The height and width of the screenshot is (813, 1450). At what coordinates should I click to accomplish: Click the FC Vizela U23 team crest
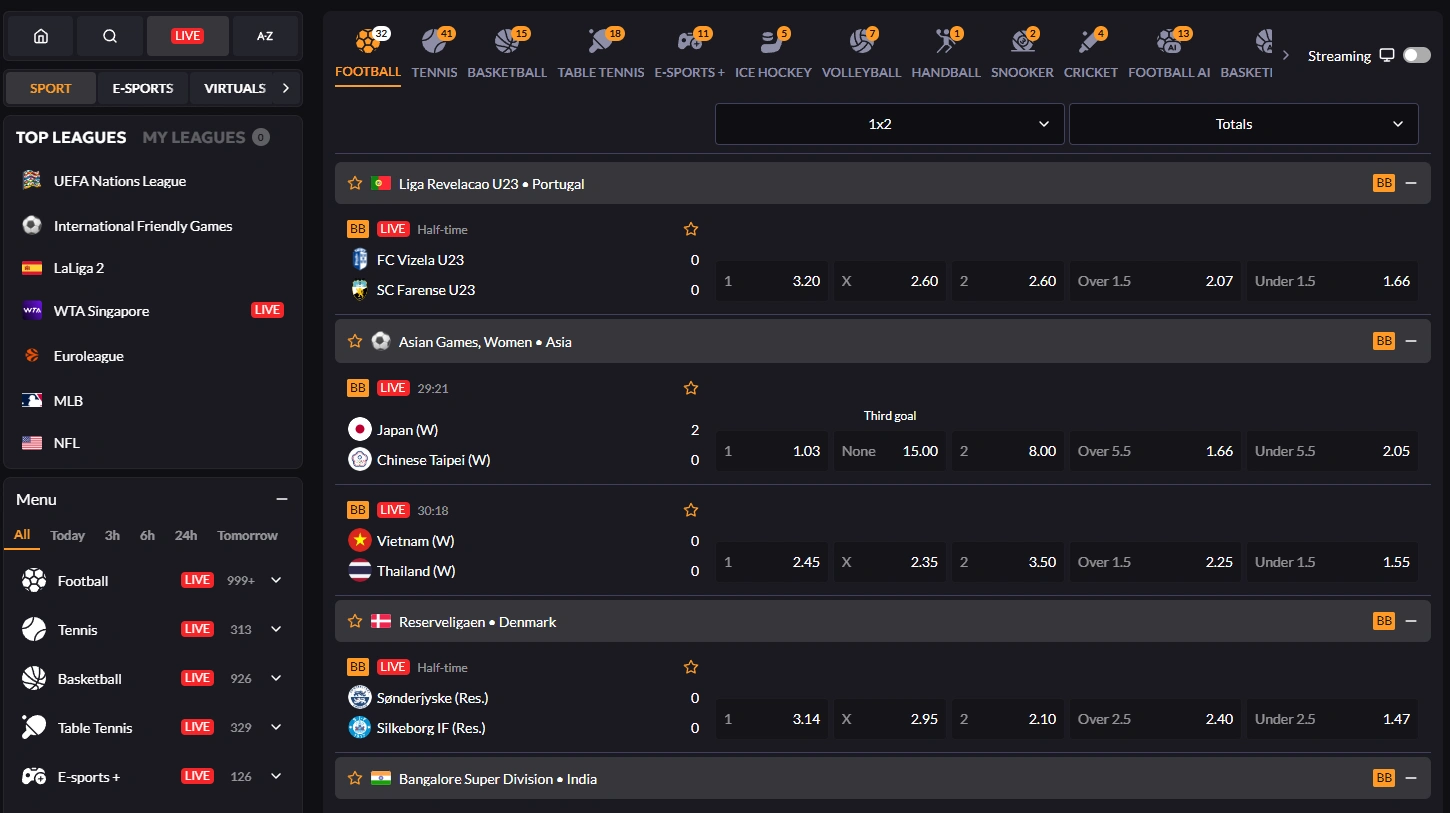coord(360,260)
